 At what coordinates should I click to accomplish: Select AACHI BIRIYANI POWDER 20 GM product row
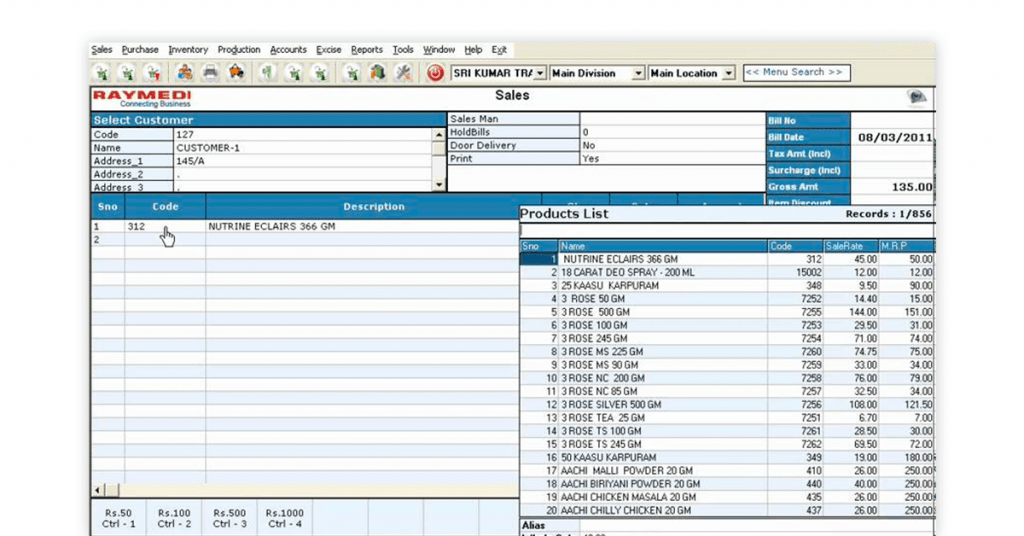tap(727, 484)
